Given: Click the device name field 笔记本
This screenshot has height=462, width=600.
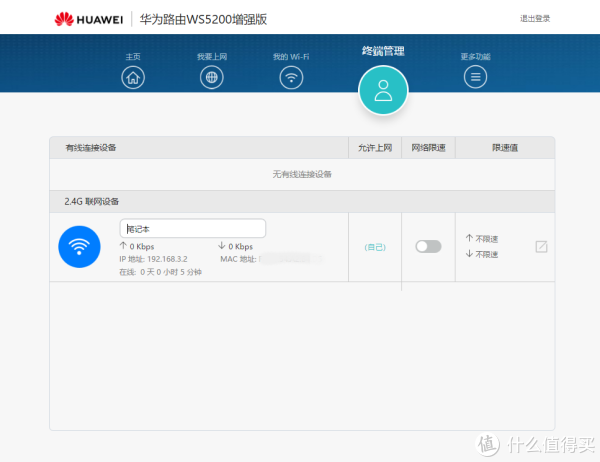Looking at the screenshot, I should [193, 229].
